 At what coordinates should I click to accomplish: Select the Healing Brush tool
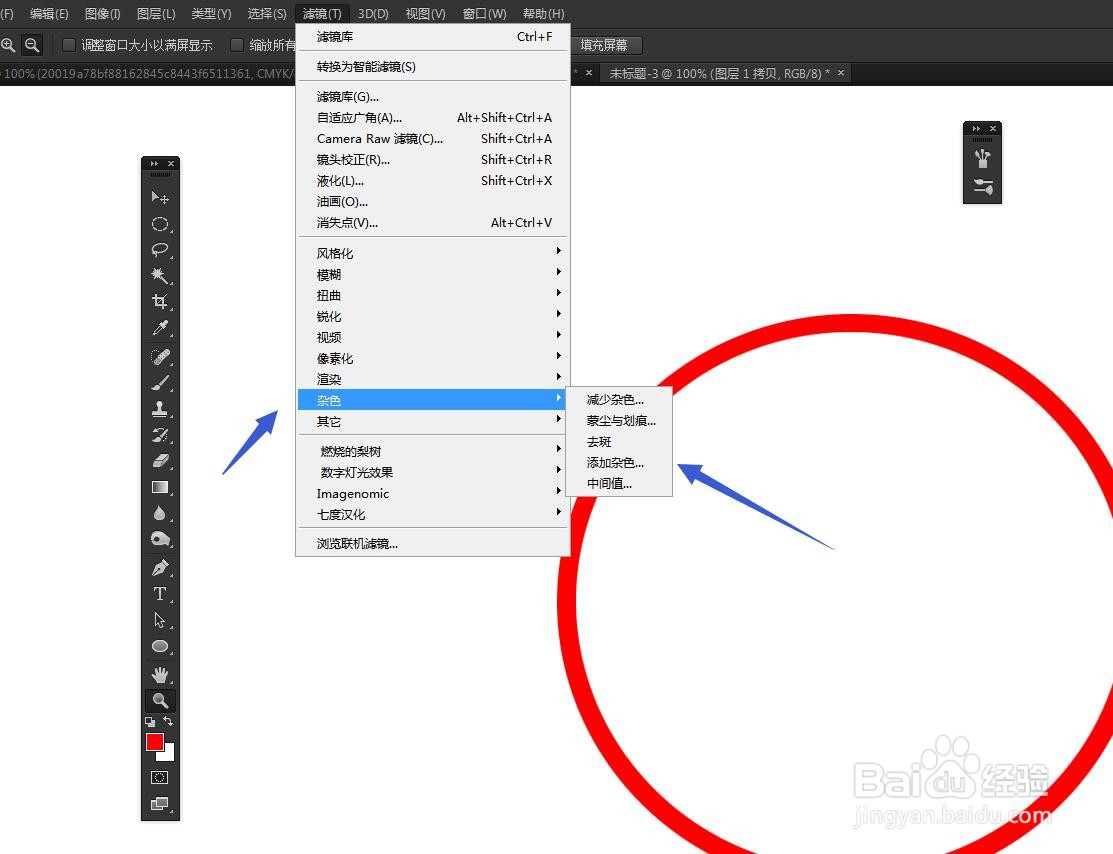click(160, 356)
